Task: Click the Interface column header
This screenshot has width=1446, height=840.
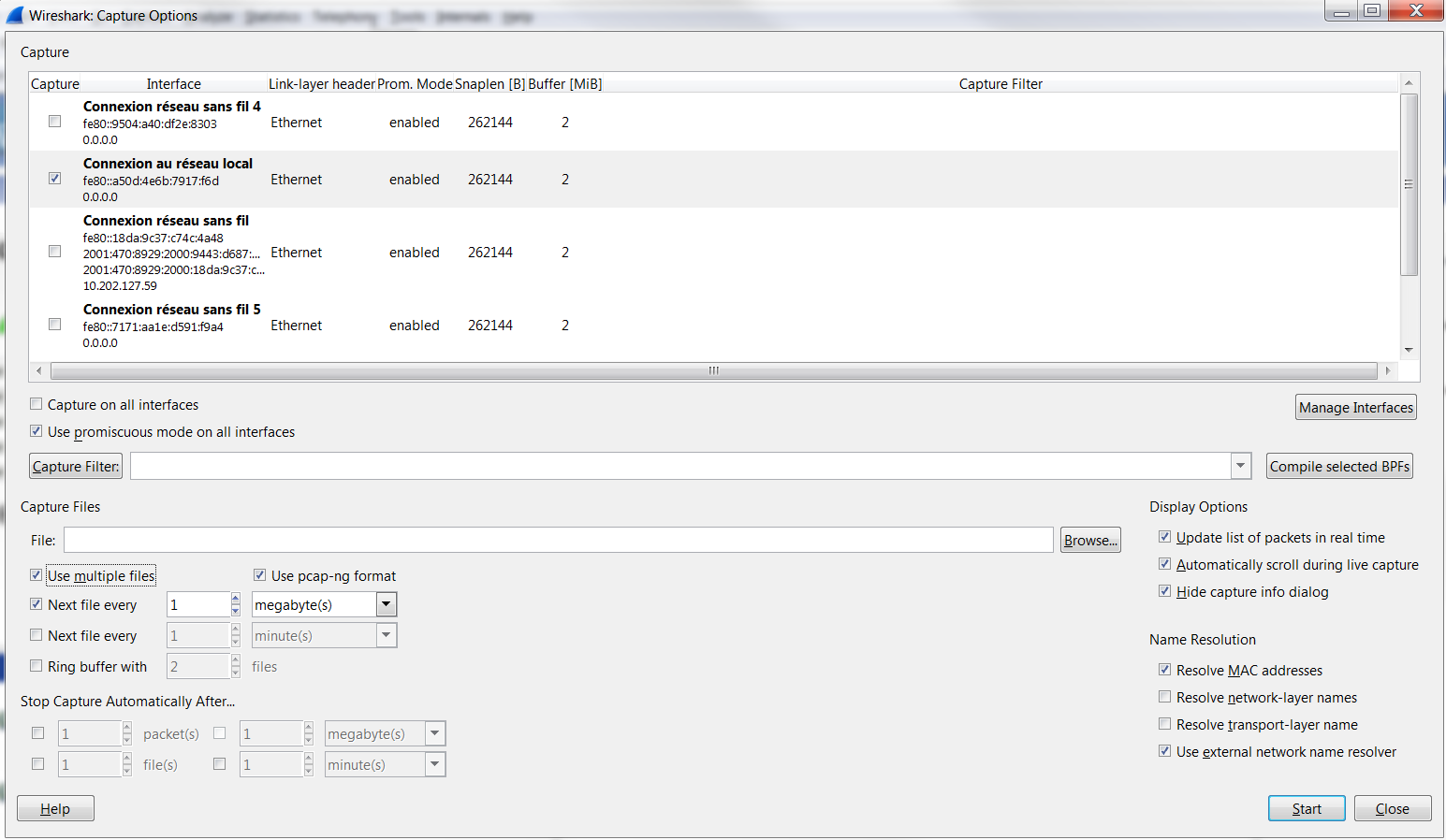Action: pyautogui.click(x=173, y=84)
